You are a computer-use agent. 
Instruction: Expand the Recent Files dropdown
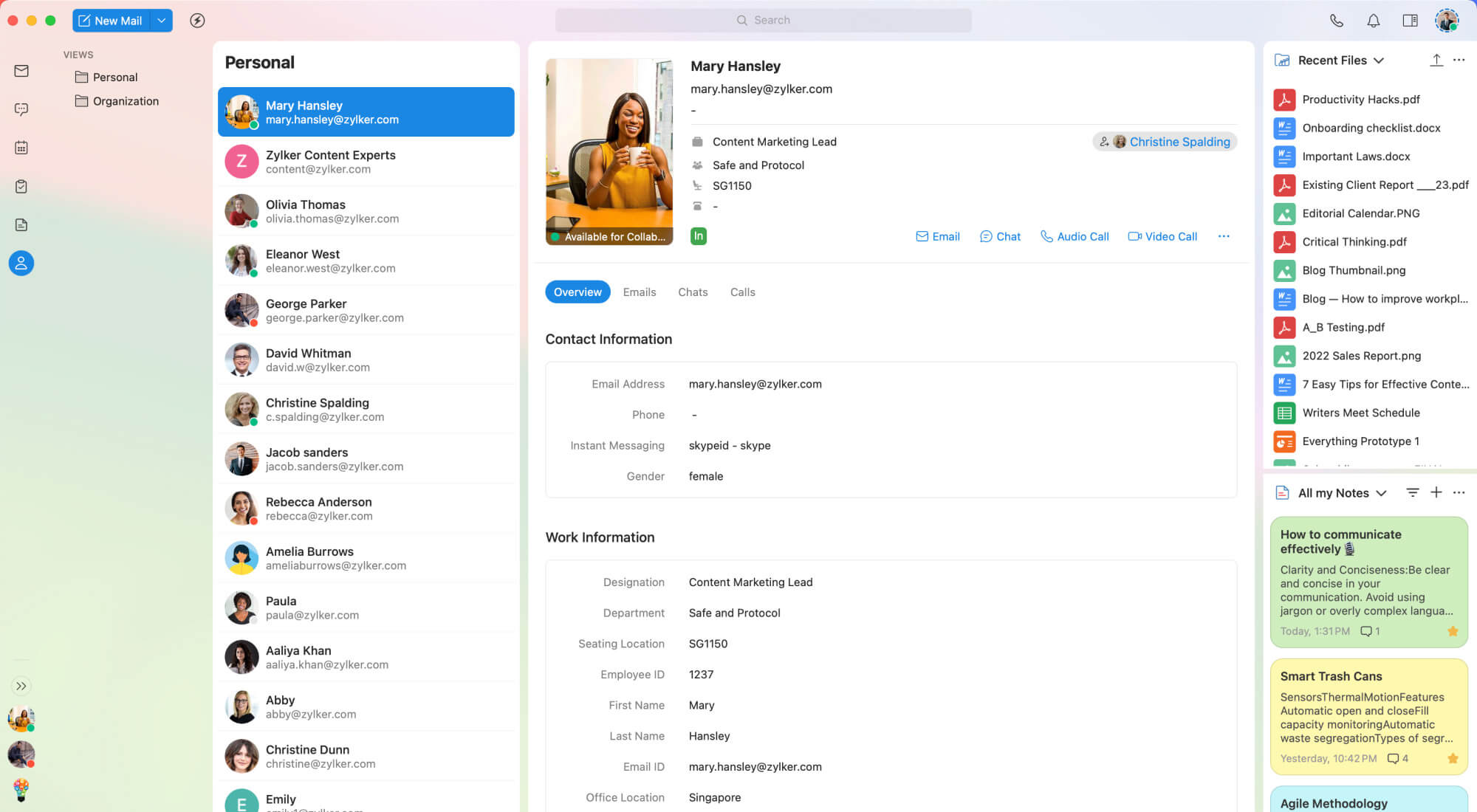tap(1378, 61)
